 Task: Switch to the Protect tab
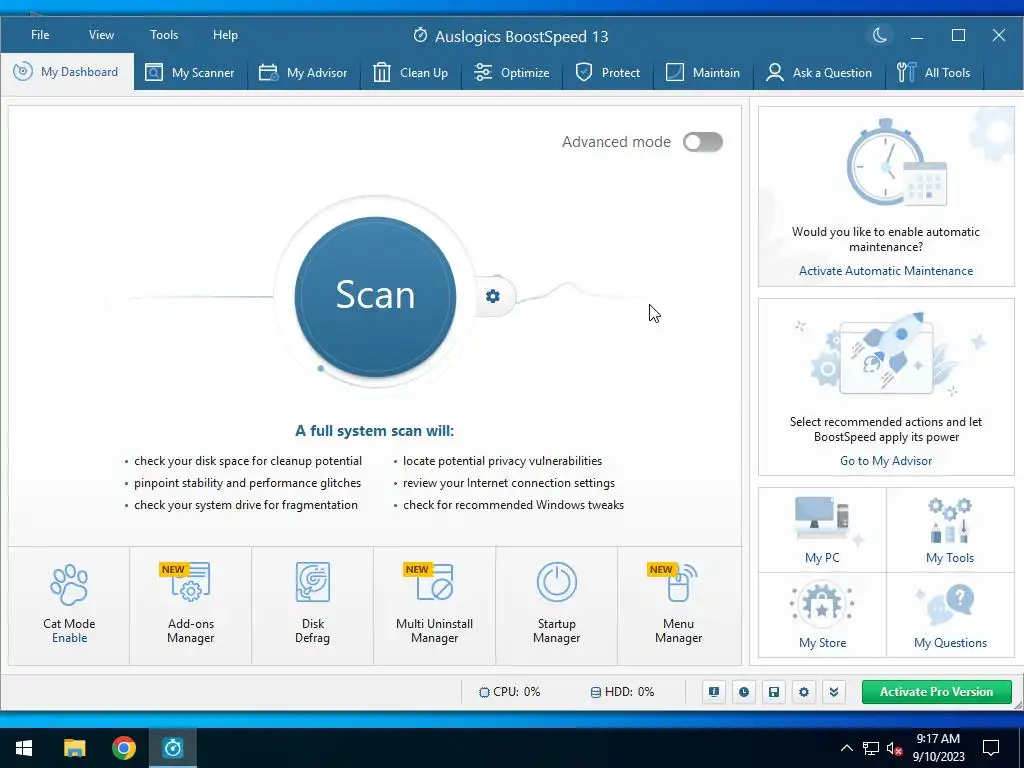point(607,72)
